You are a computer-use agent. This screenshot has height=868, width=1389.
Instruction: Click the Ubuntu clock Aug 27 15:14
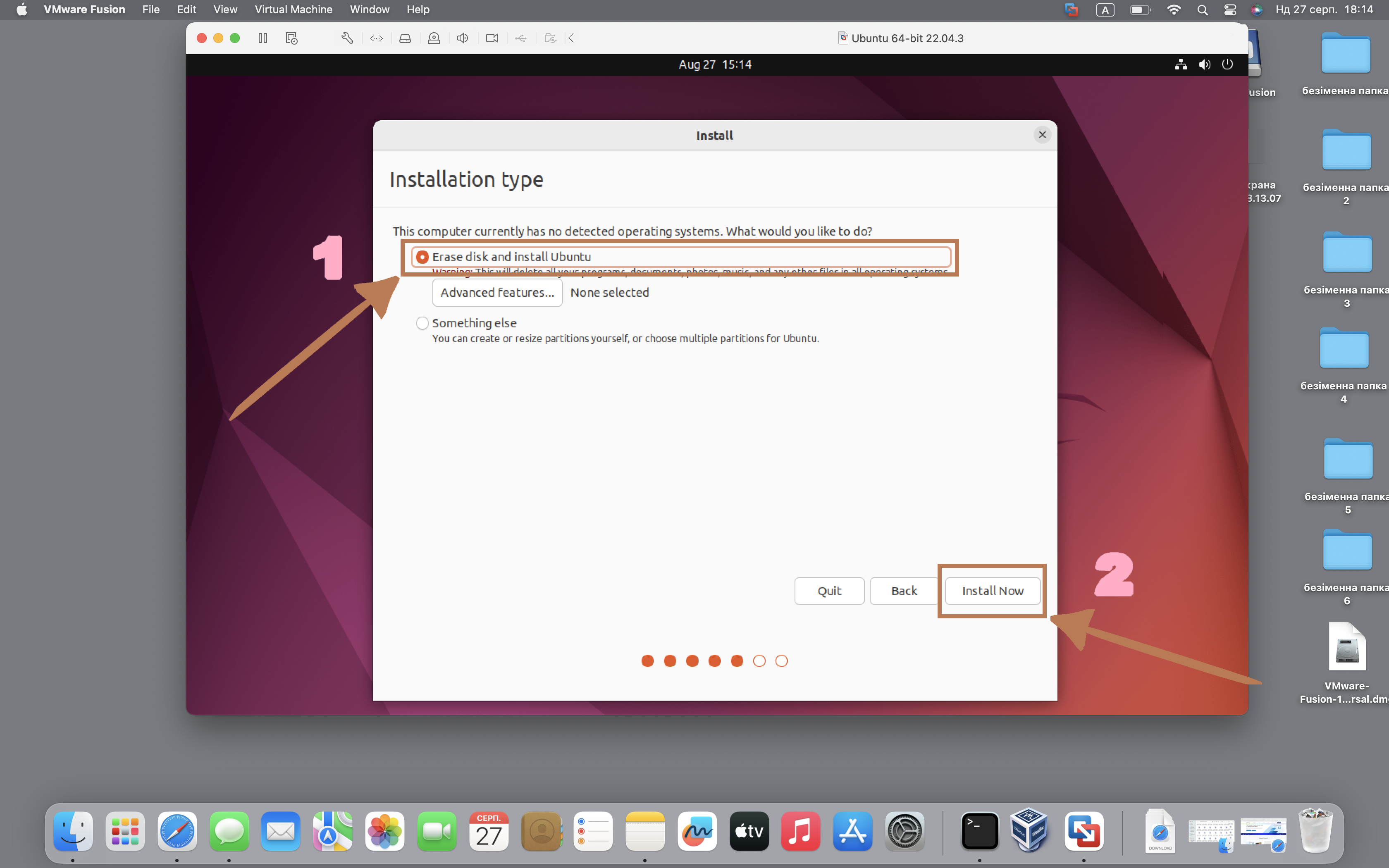pyautogui.click(x=715, y=64)
